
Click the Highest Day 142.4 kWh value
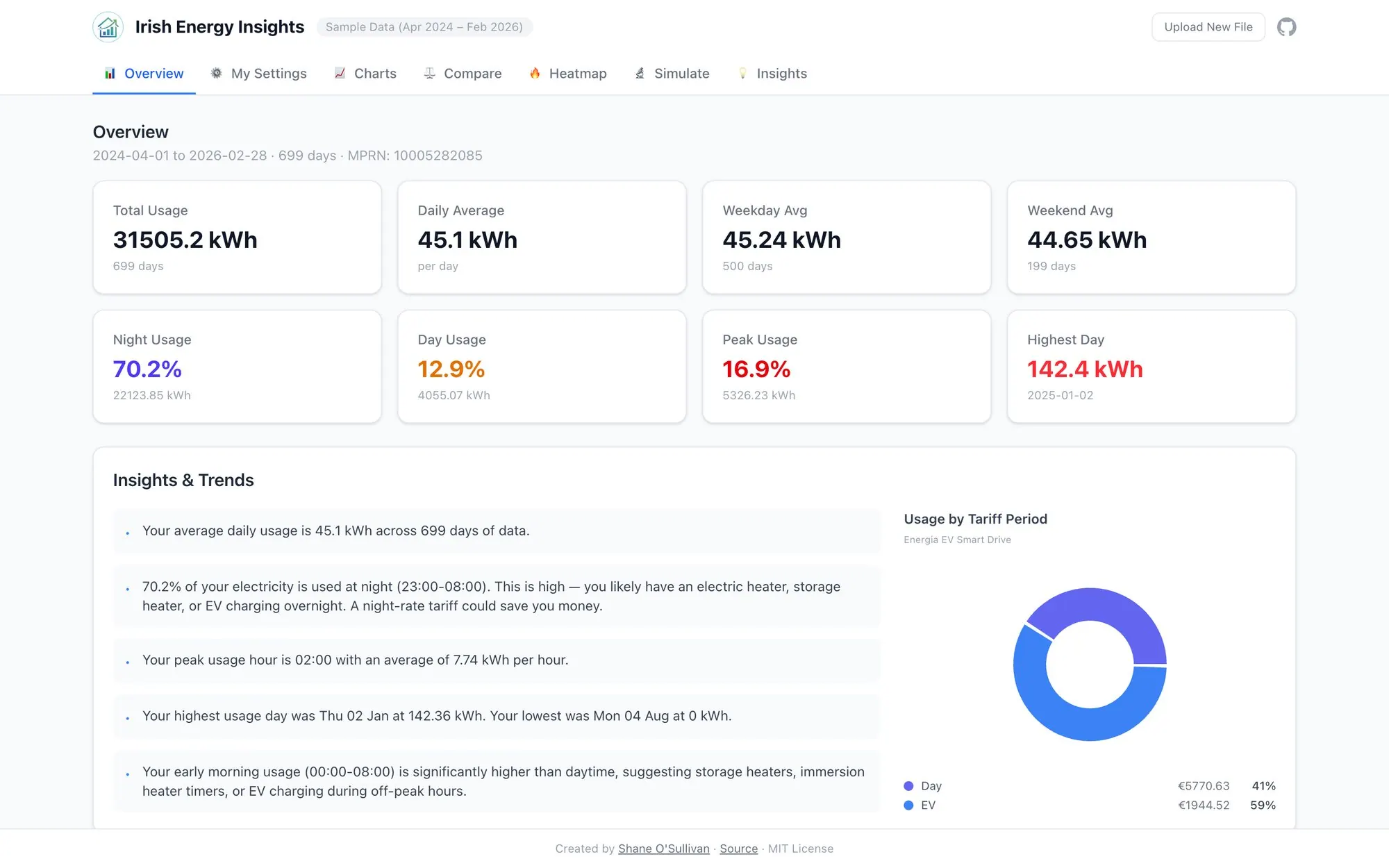pyautogui.click(x=1085, y=369)
